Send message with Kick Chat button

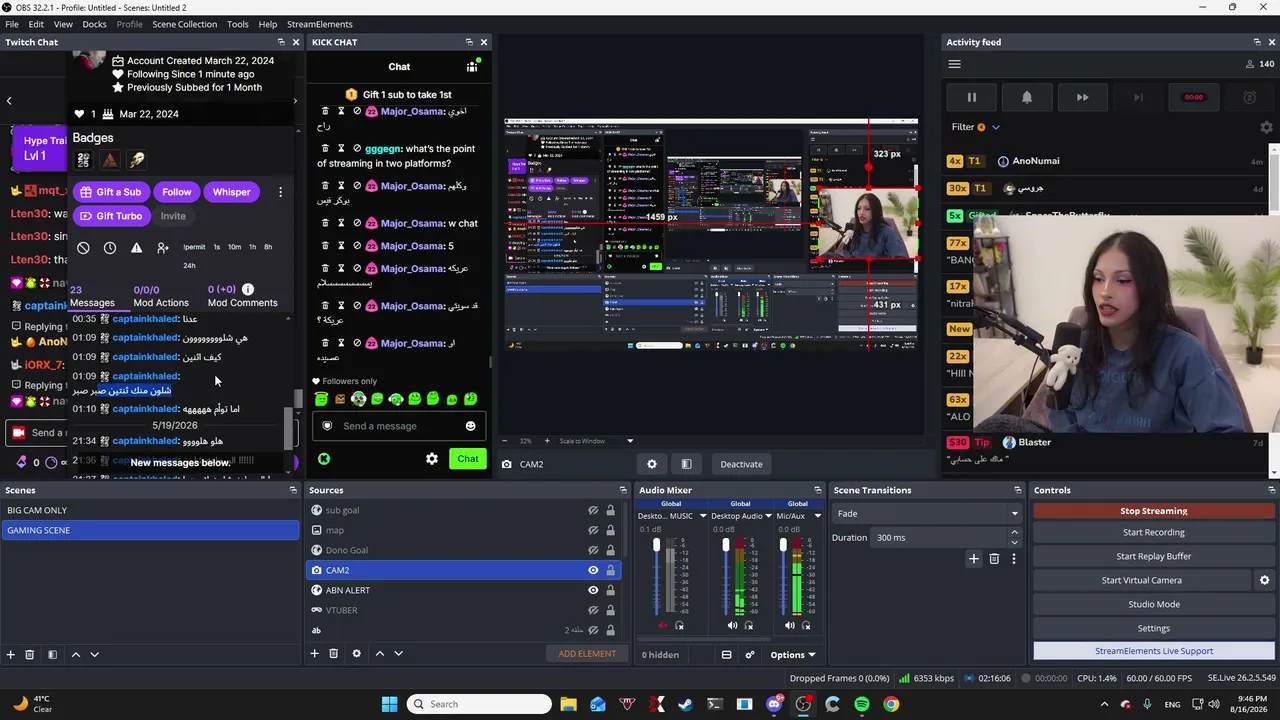468,459
